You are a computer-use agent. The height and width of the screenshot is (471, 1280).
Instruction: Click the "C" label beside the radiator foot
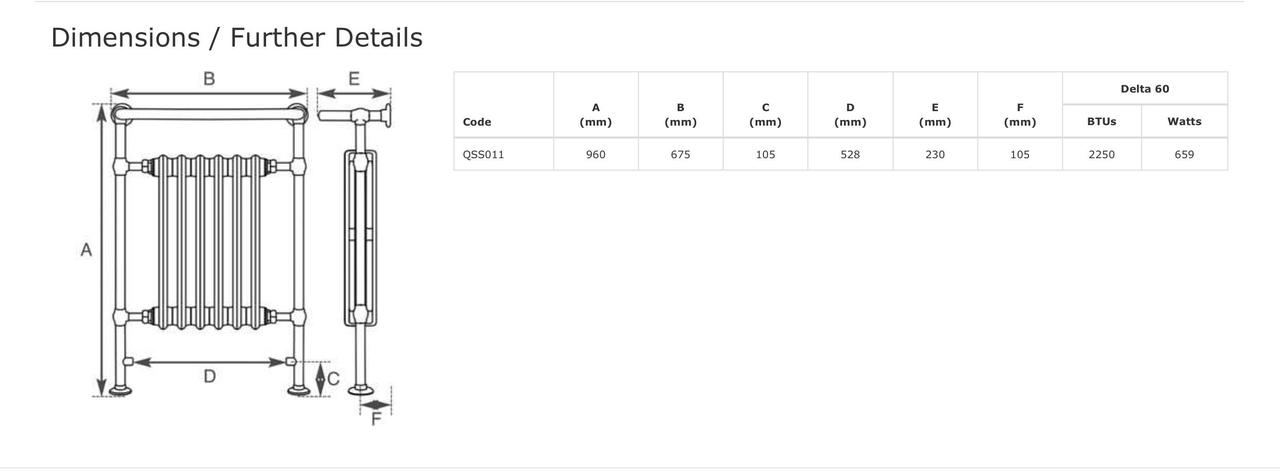tap(333, 379)
